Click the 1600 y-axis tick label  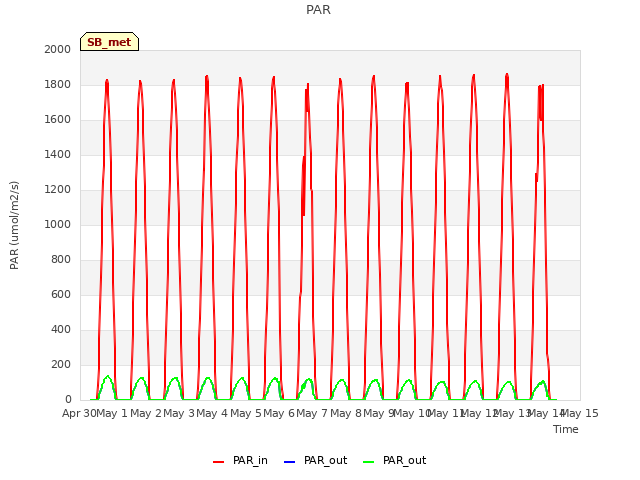[x=58, y=120]
